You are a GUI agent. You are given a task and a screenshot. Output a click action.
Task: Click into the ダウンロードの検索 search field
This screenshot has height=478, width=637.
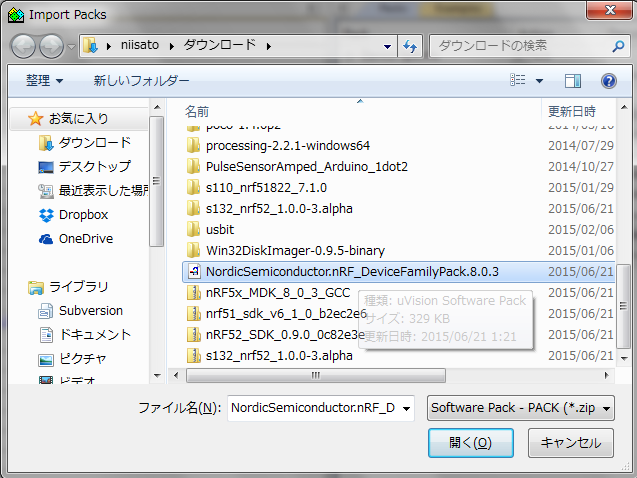[522, 46]
